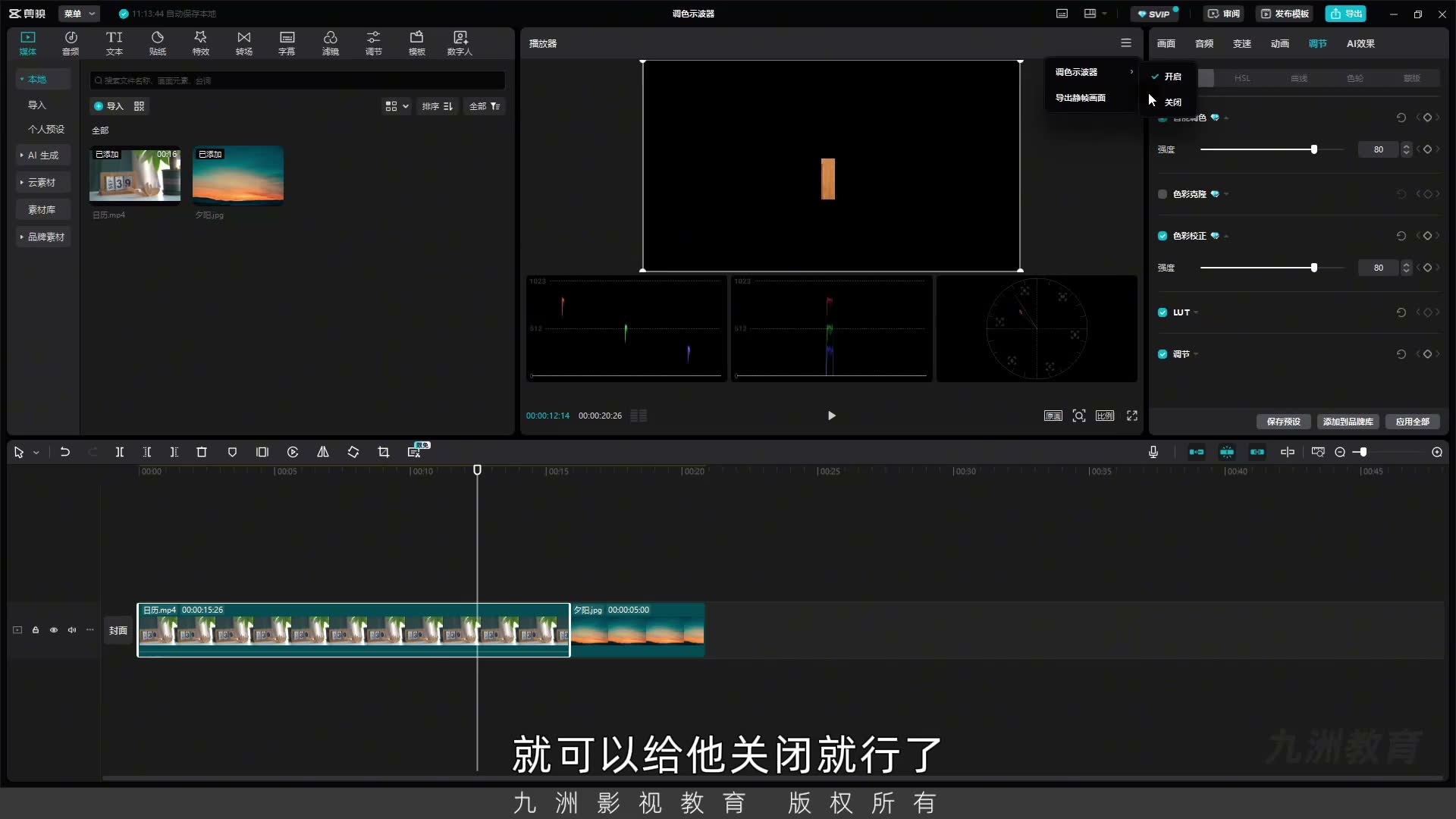1456x819 pixels.
Task: Click the zoom out timeline minus icon
Action: click(x=1340, y=452)
